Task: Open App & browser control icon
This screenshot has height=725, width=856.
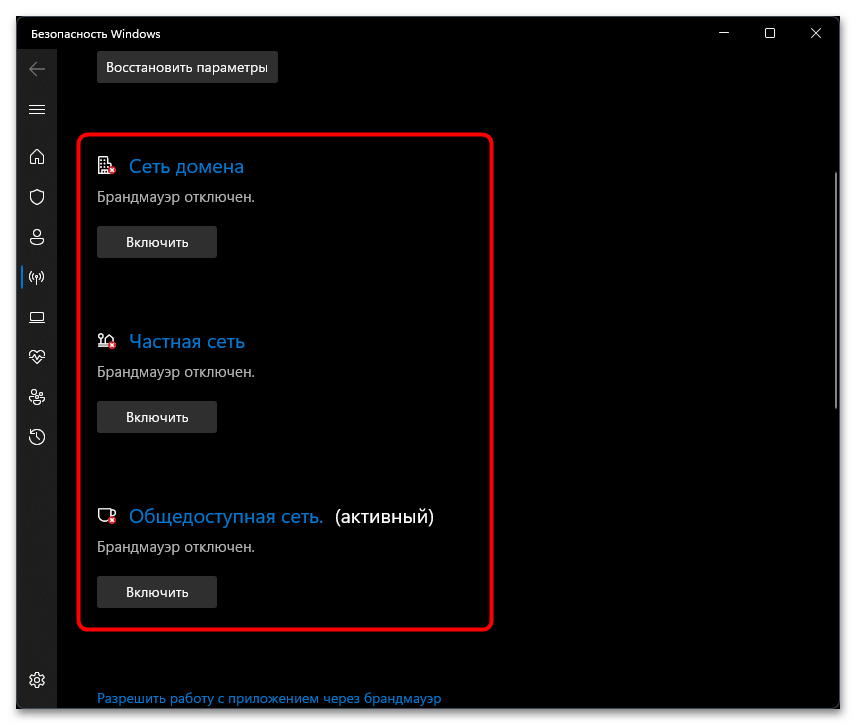Action: [x=37, y=317]
